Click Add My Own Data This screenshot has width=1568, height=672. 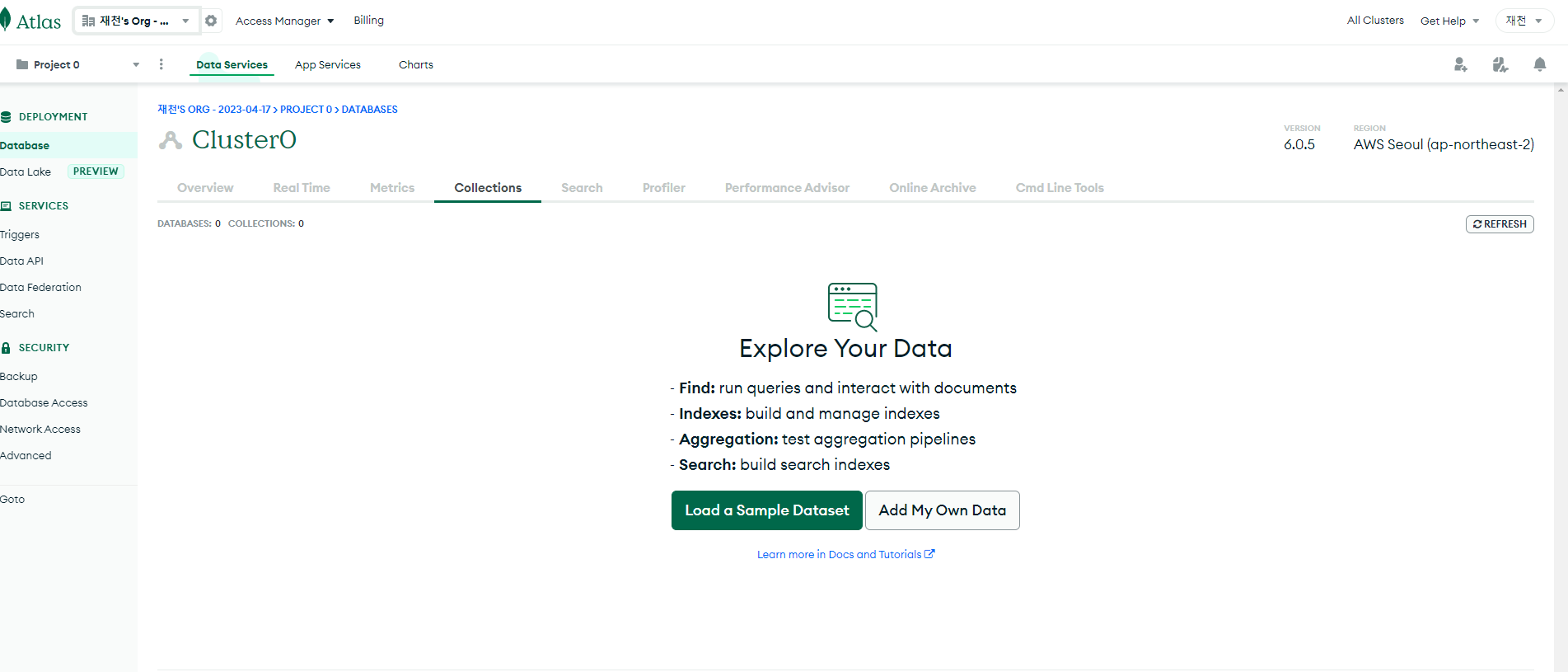tap(943, 510)
